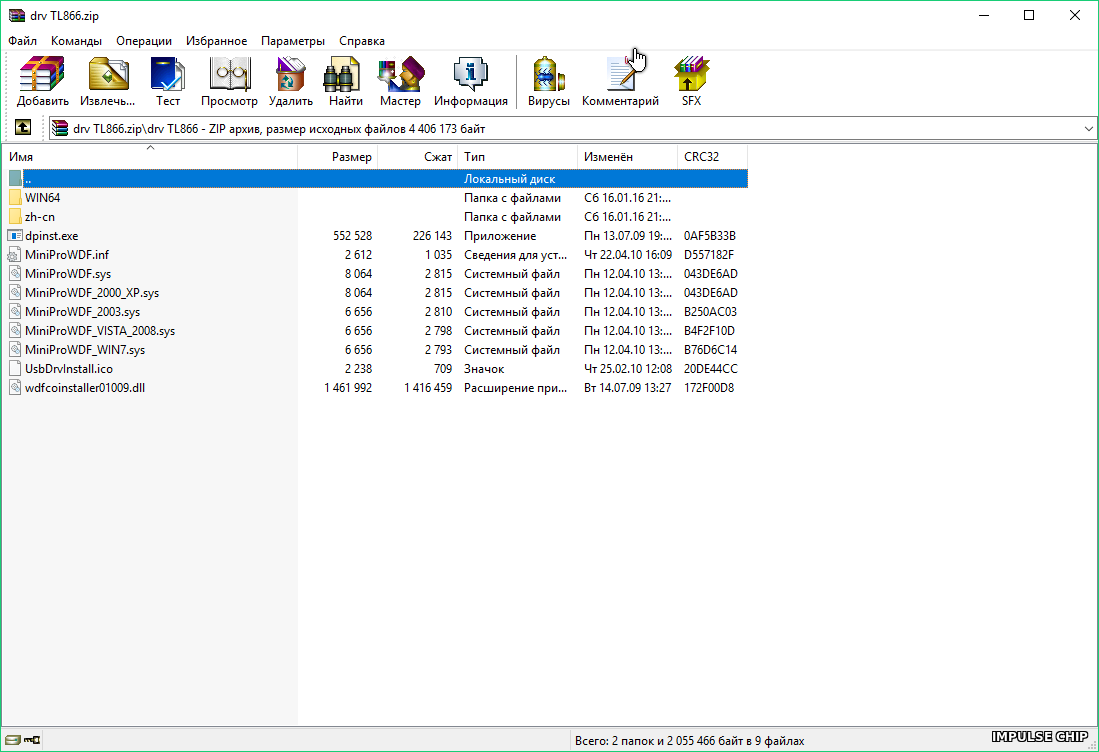The height and width of the screenshot is (752, 1099).
Task: Click the key password icon in status bar
Action: click(x=32, y=739)
